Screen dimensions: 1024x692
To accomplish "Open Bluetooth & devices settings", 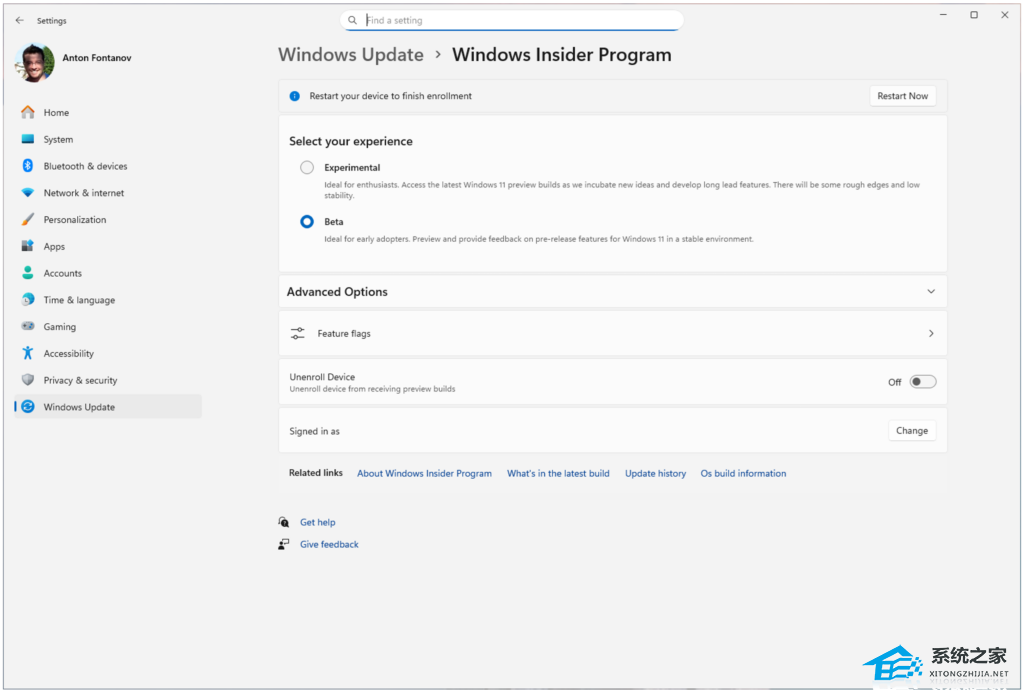I will (x=108, y=166).
